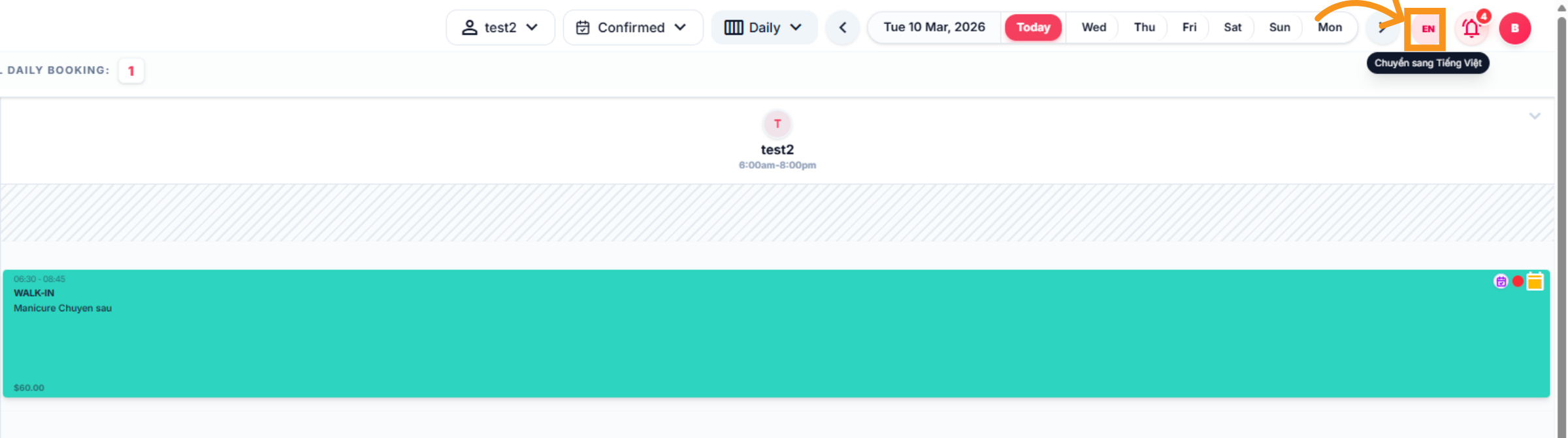Go to previous day with left arrow
1568x438 pixels.
tap(843, 28)
